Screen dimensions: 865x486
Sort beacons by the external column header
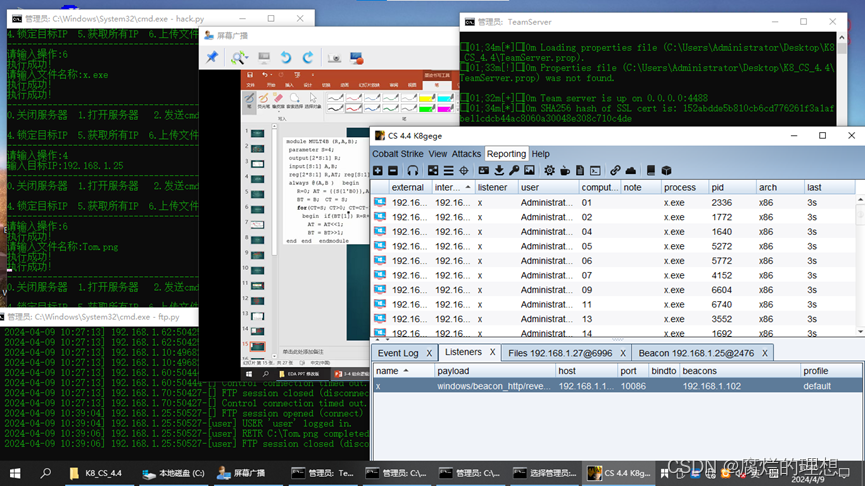click(x=410, y=188)
